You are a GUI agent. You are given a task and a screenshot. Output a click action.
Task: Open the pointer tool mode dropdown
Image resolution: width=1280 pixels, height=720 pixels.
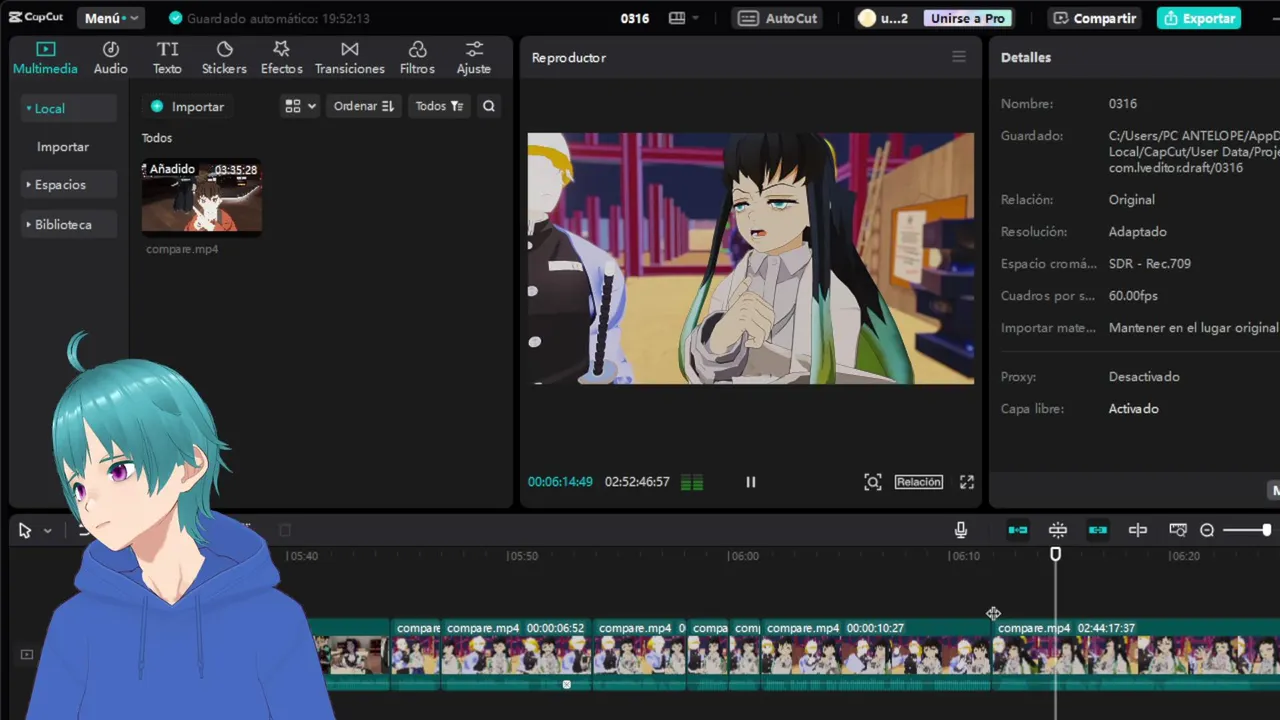47,531
